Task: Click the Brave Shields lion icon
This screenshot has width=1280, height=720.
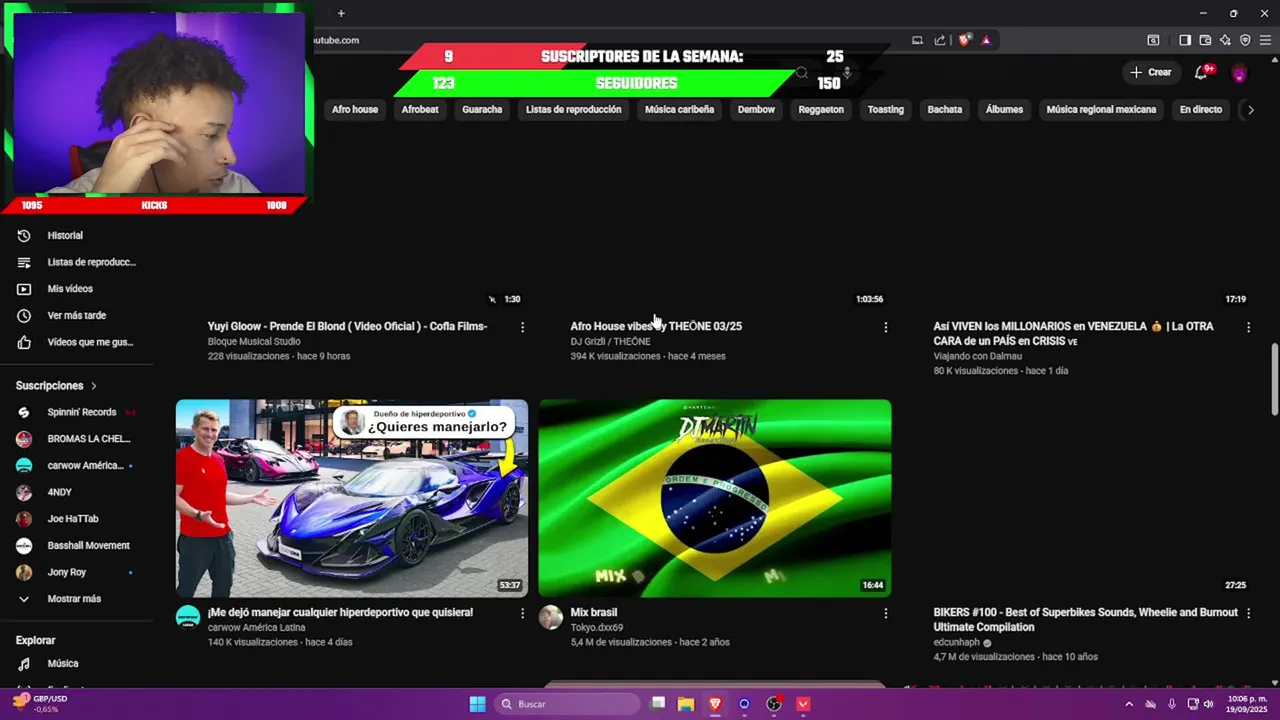Action: coord(964,40)
